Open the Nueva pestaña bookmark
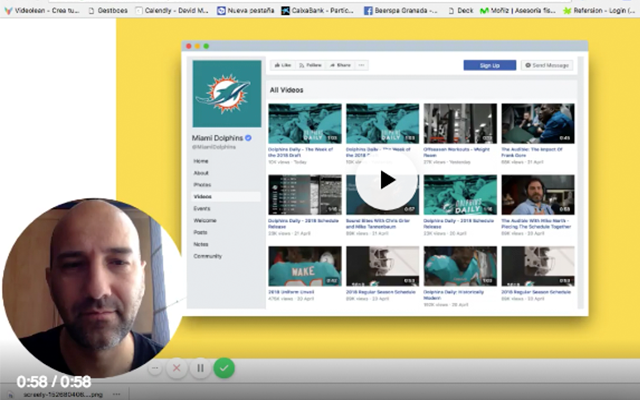Viewport: 640px width, 400px height. pyautogui.click(x=246, y=10)
